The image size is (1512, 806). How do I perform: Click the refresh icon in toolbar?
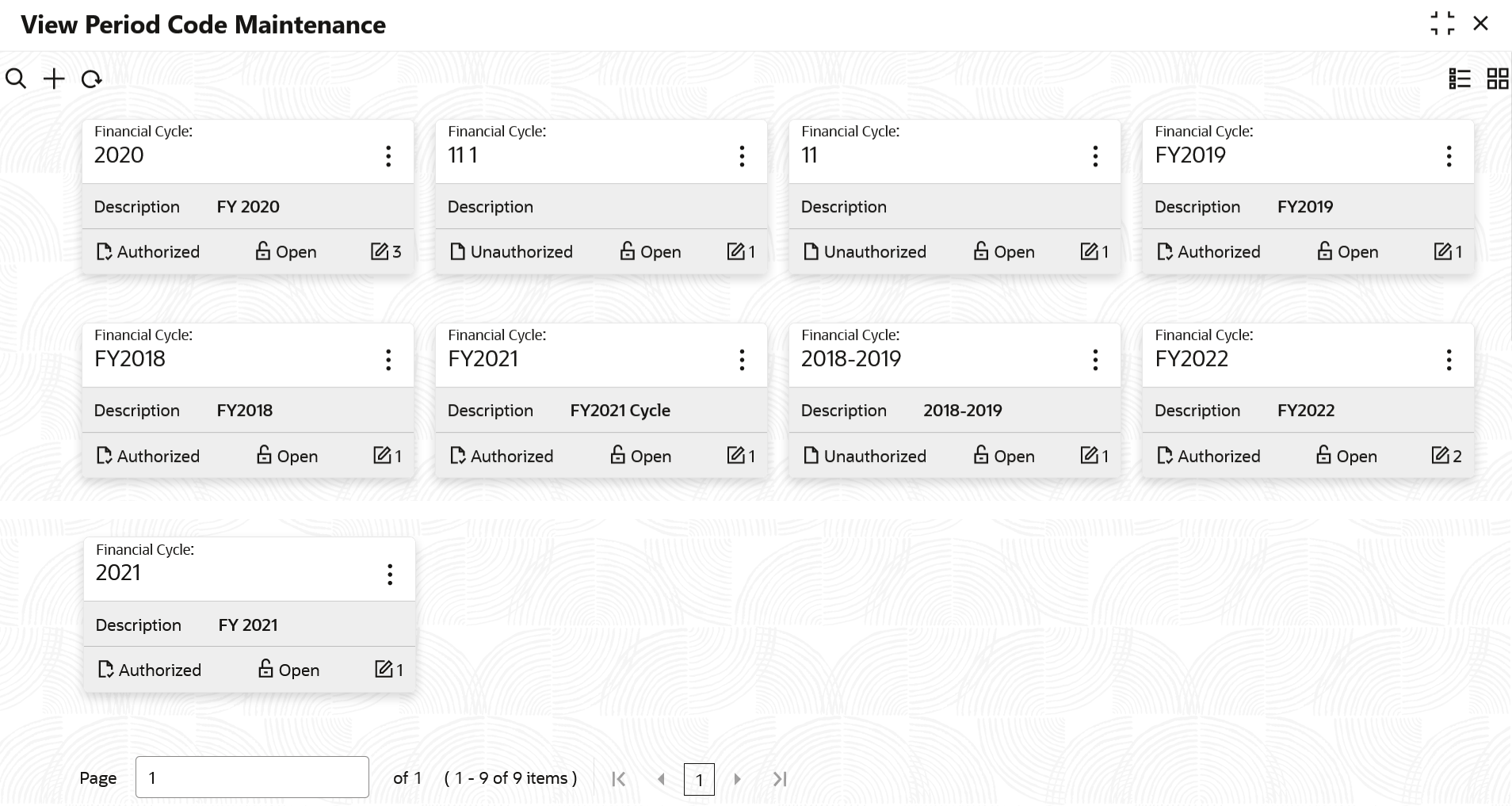point(92,79)
